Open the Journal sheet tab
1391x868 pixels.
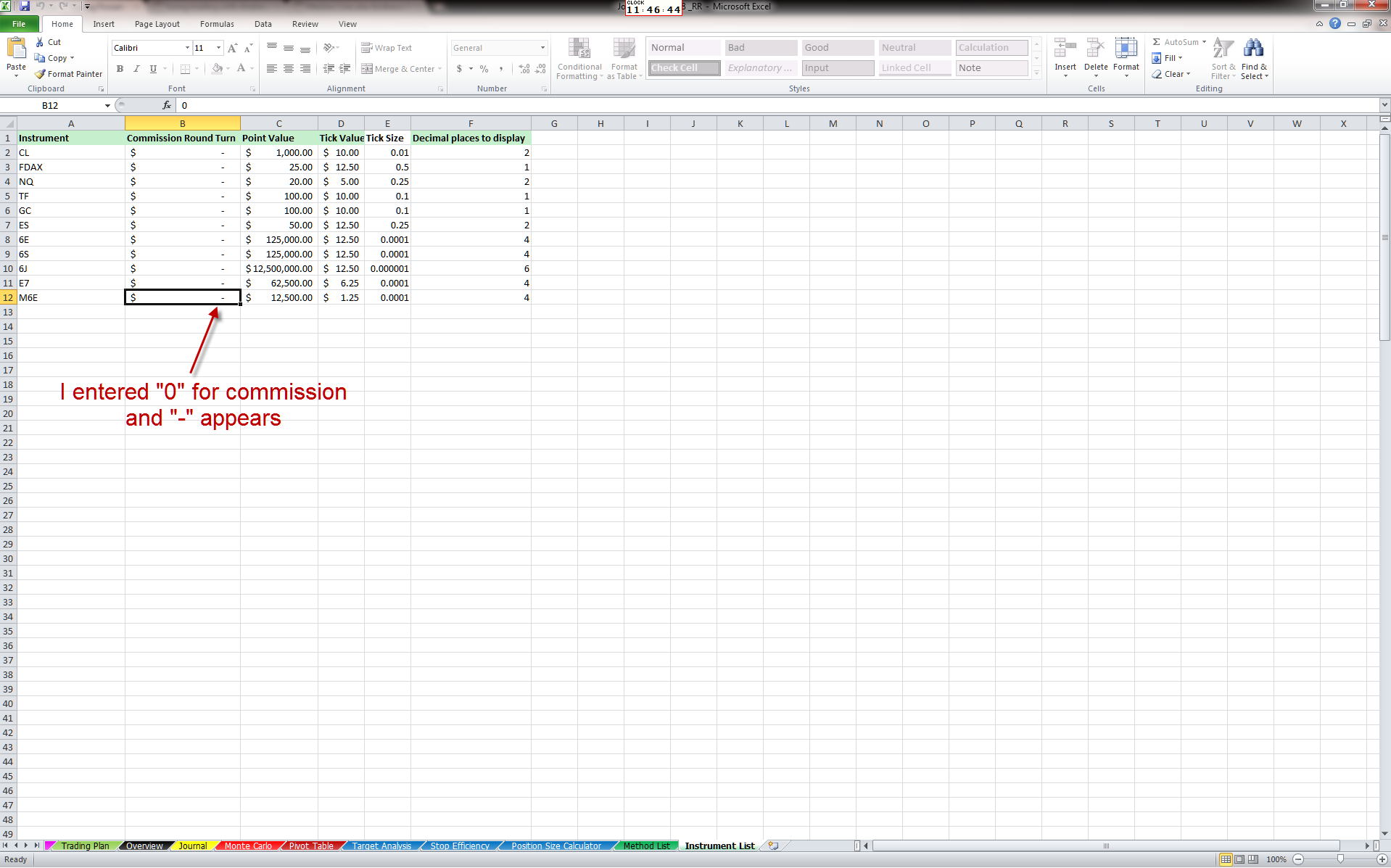192,846
